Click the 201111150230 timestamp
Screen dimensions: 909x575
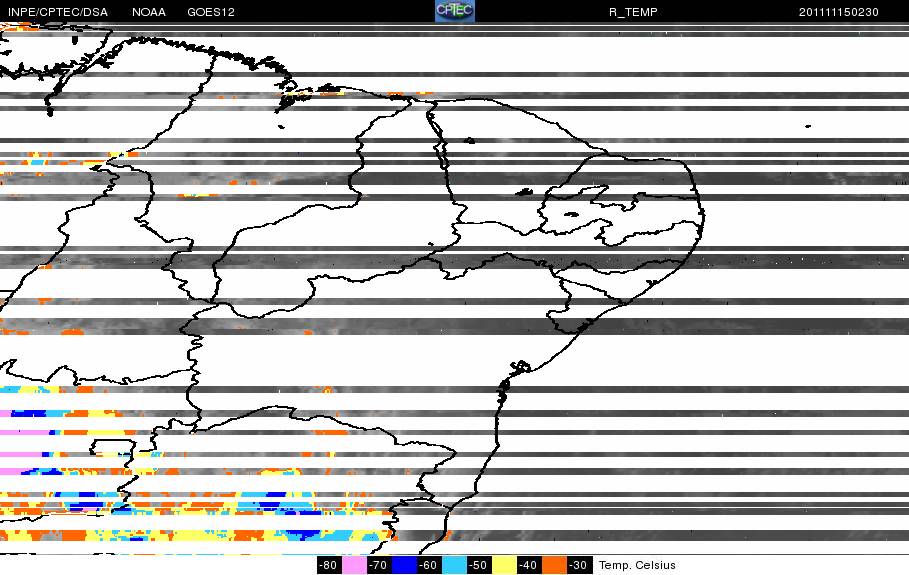coord(841,12)
